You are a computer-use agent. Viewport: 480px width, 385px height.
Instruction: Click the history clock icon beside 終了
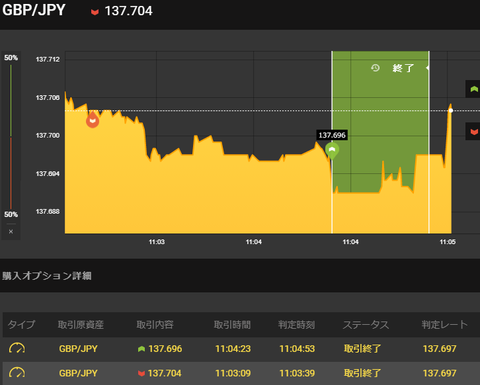coord(375,68)
